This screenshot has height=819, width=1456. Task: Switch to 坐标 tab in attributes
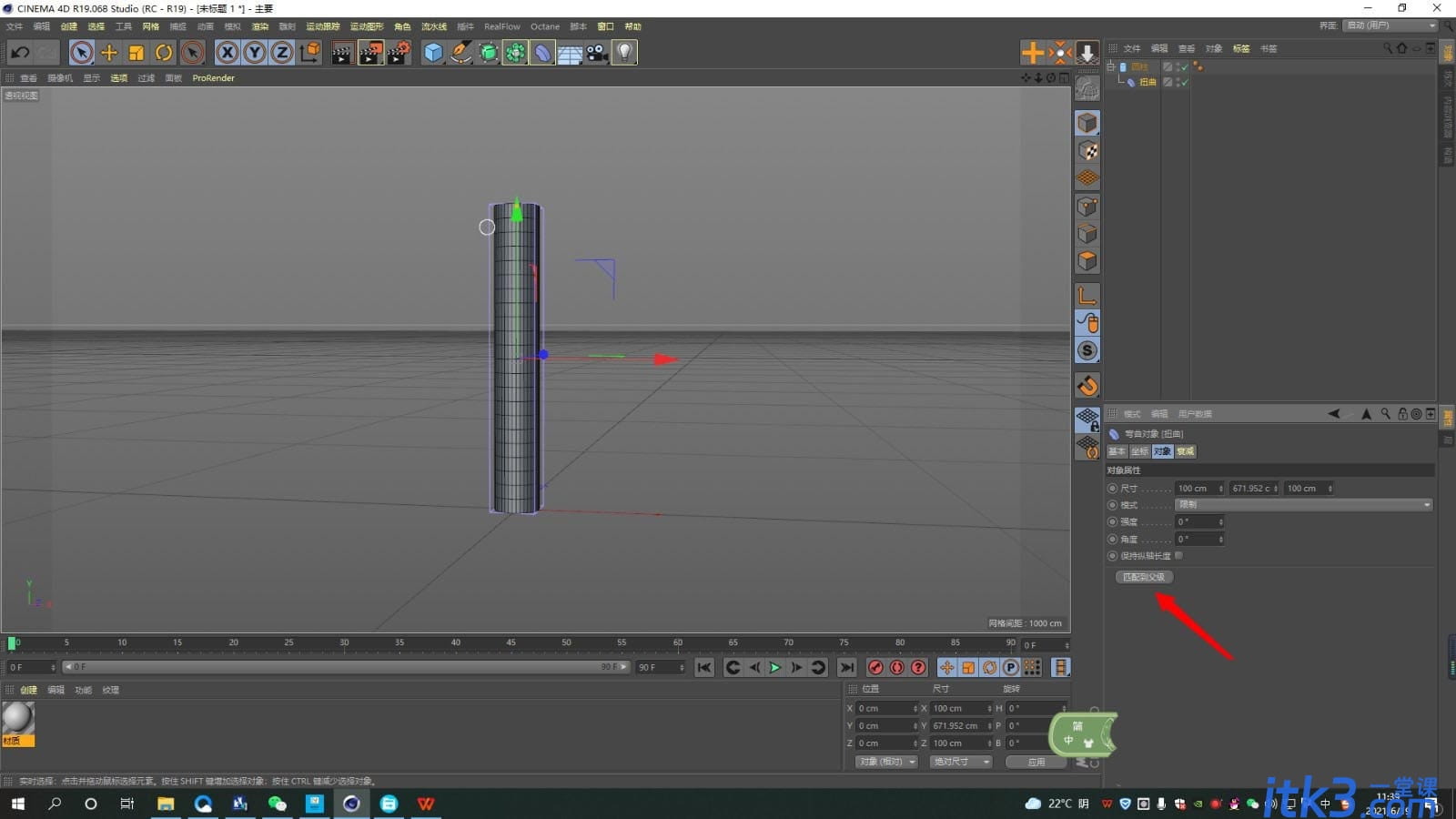(x=1139, y=451)
